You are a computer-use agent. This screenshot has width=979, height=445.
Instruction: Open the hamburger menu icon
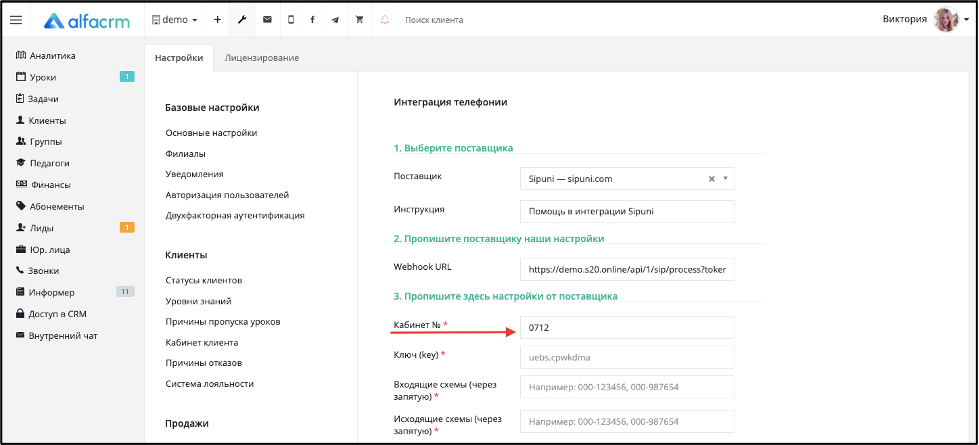coord(16,20)
